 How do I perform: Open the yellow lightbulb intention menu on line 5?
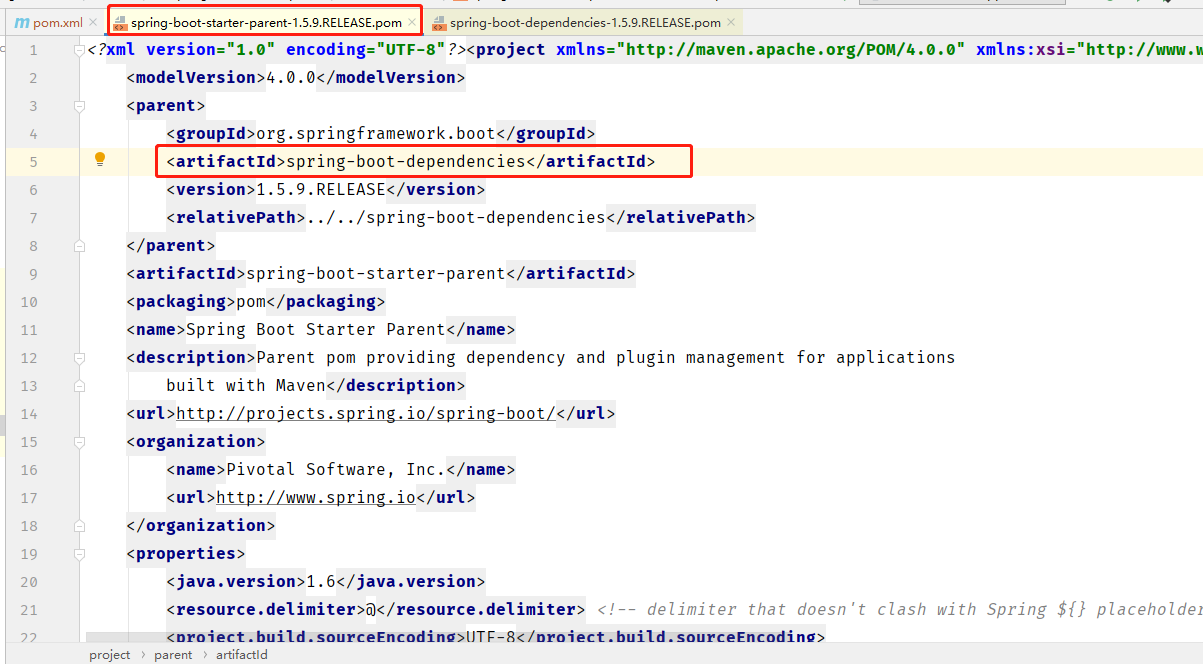100,159
